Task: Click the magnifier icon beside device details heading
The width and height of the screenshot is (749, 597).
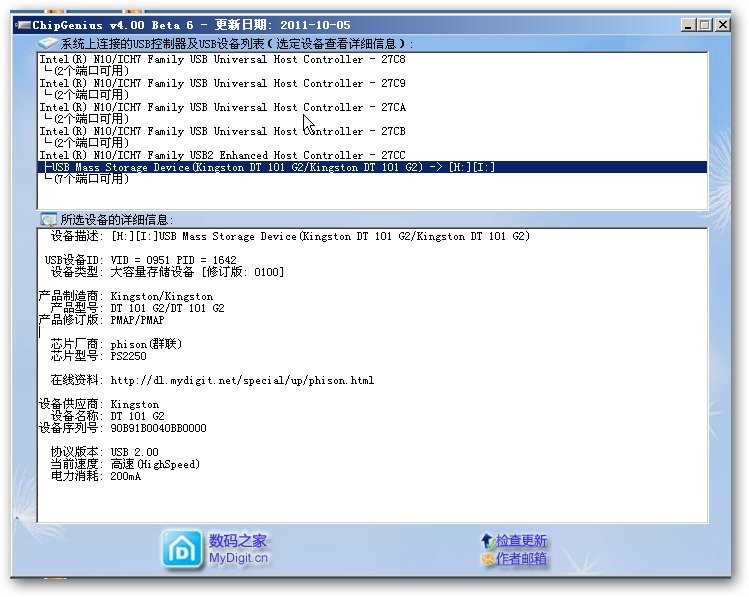Action: coord(48,219)
